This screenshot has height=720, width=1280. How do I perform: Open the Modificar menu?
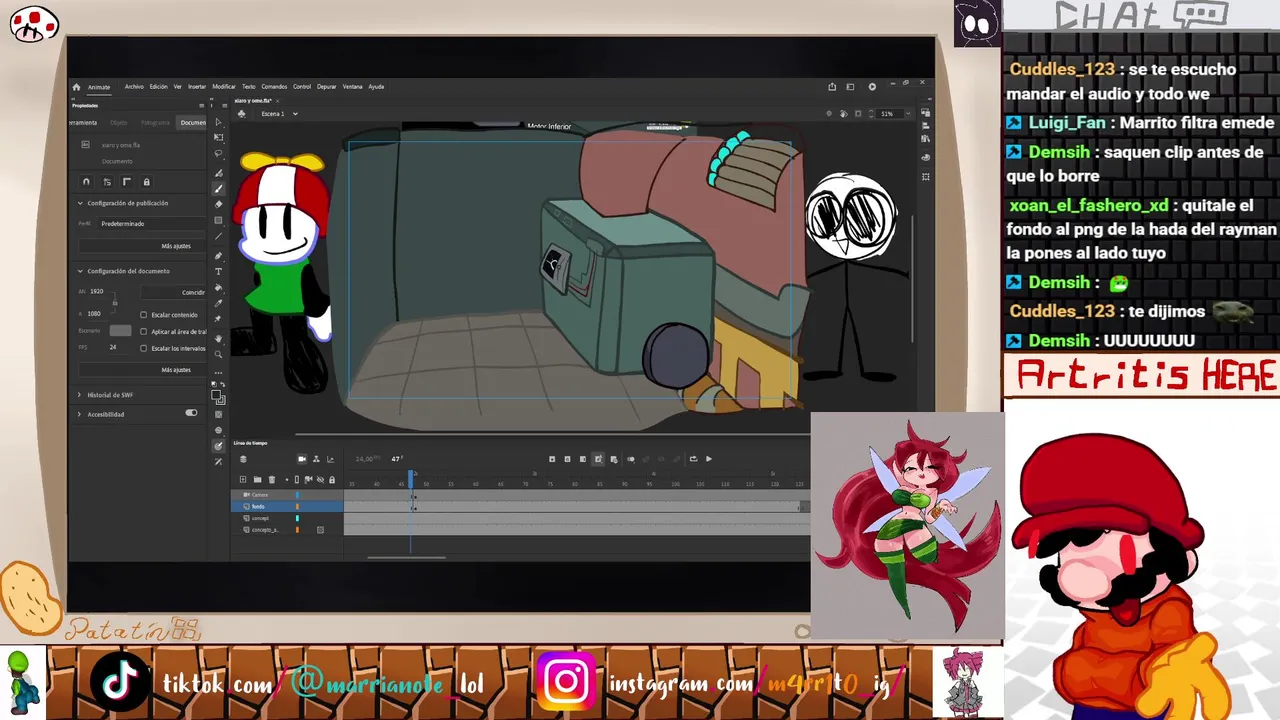[x=224, y=87]
